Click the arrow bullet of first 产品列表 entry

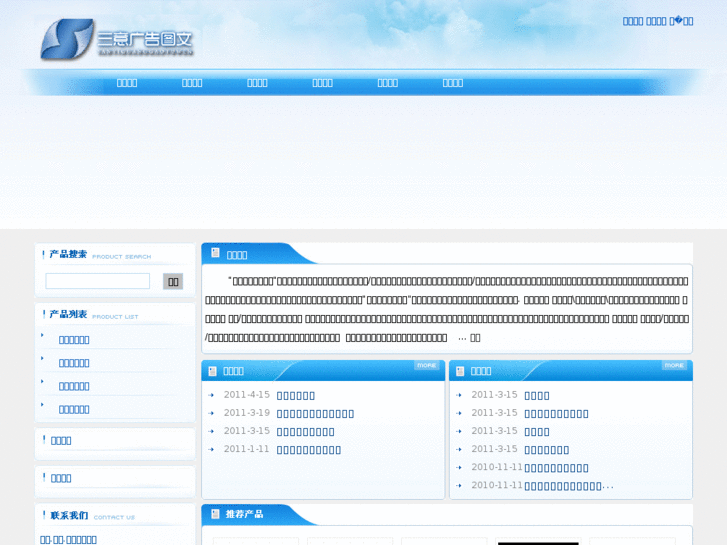point(42,335)
